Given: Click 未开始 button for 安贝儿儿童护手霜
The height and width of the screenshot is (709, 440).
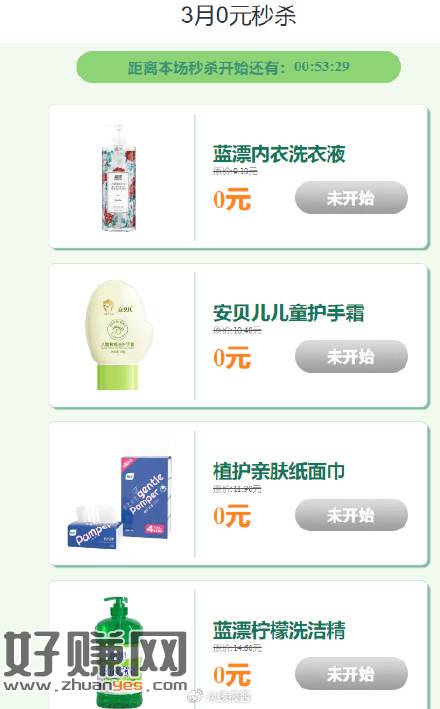Looking at the screenshot, I should [x=351, y=356].
